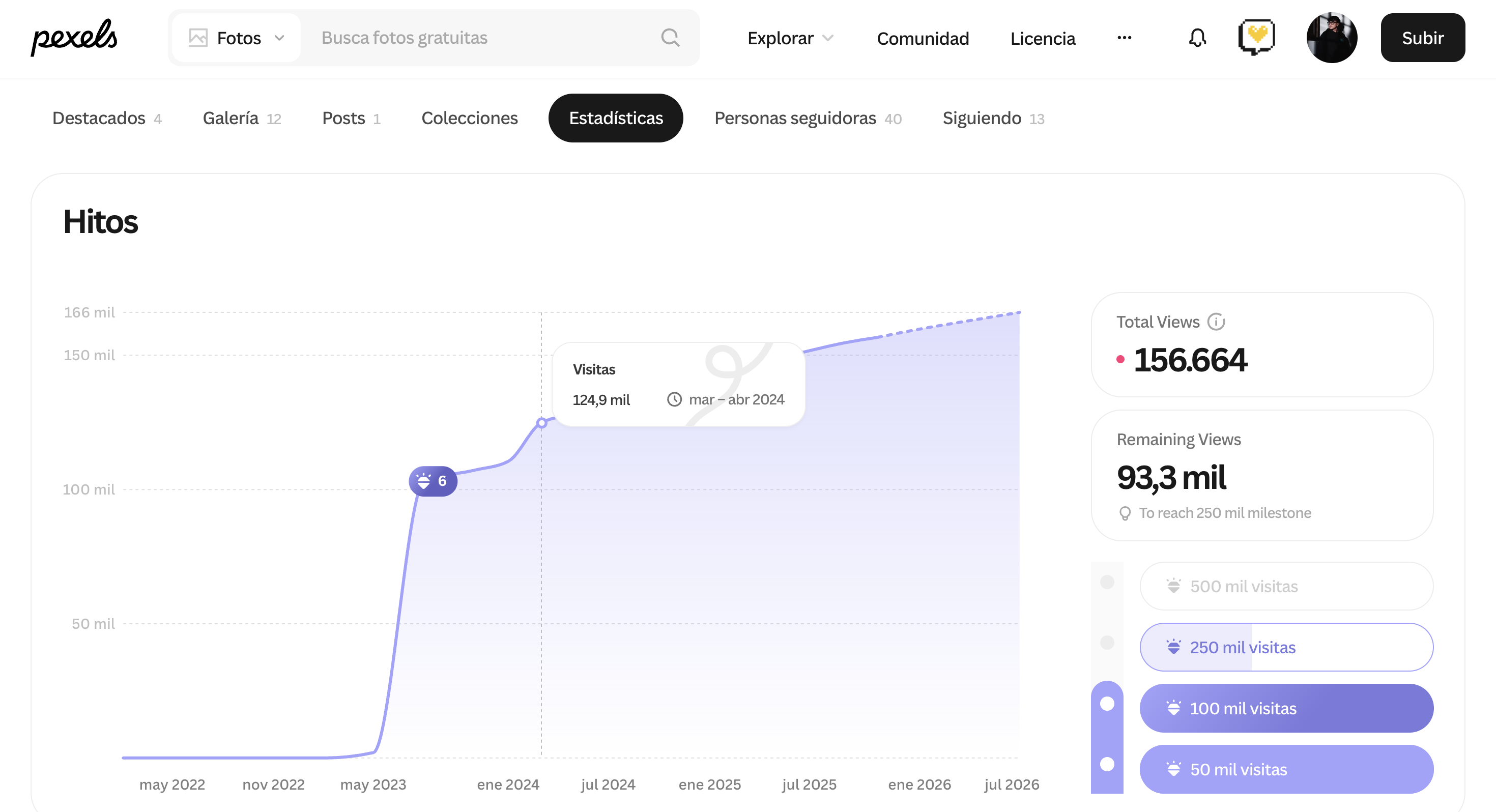Click the Total Views info icon
The height and width of the screenshot is (812, 1496).
point(1216,322)
